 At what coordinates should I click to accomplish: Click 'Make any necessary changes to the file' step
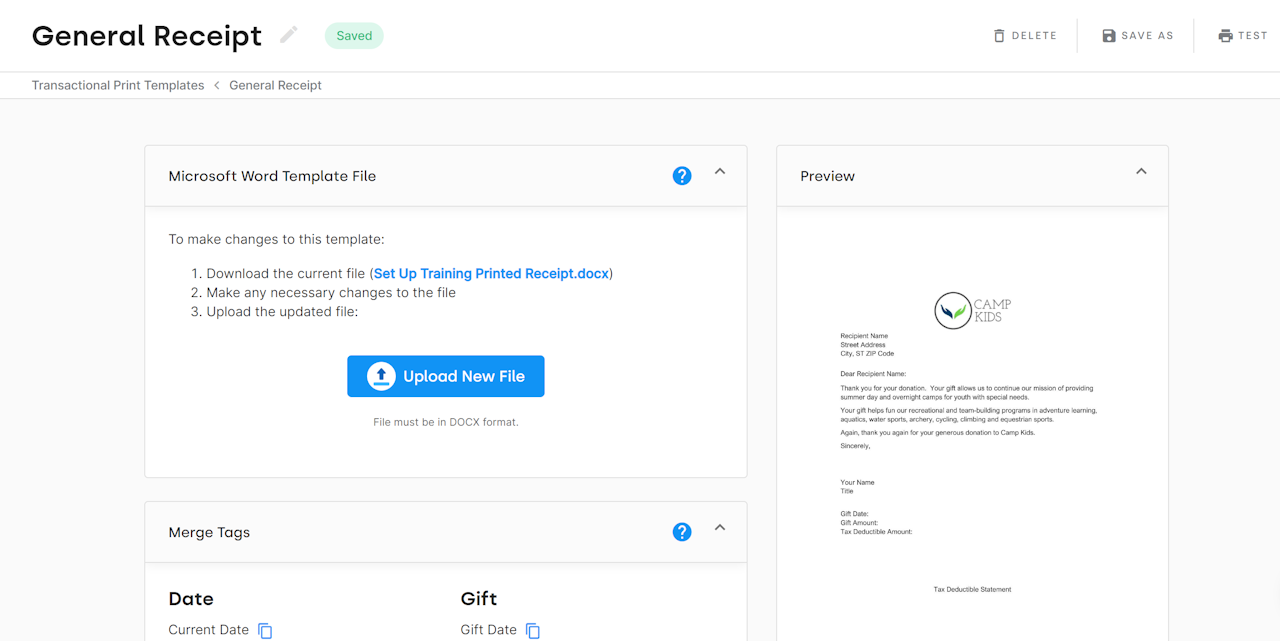tap(331, 293)
